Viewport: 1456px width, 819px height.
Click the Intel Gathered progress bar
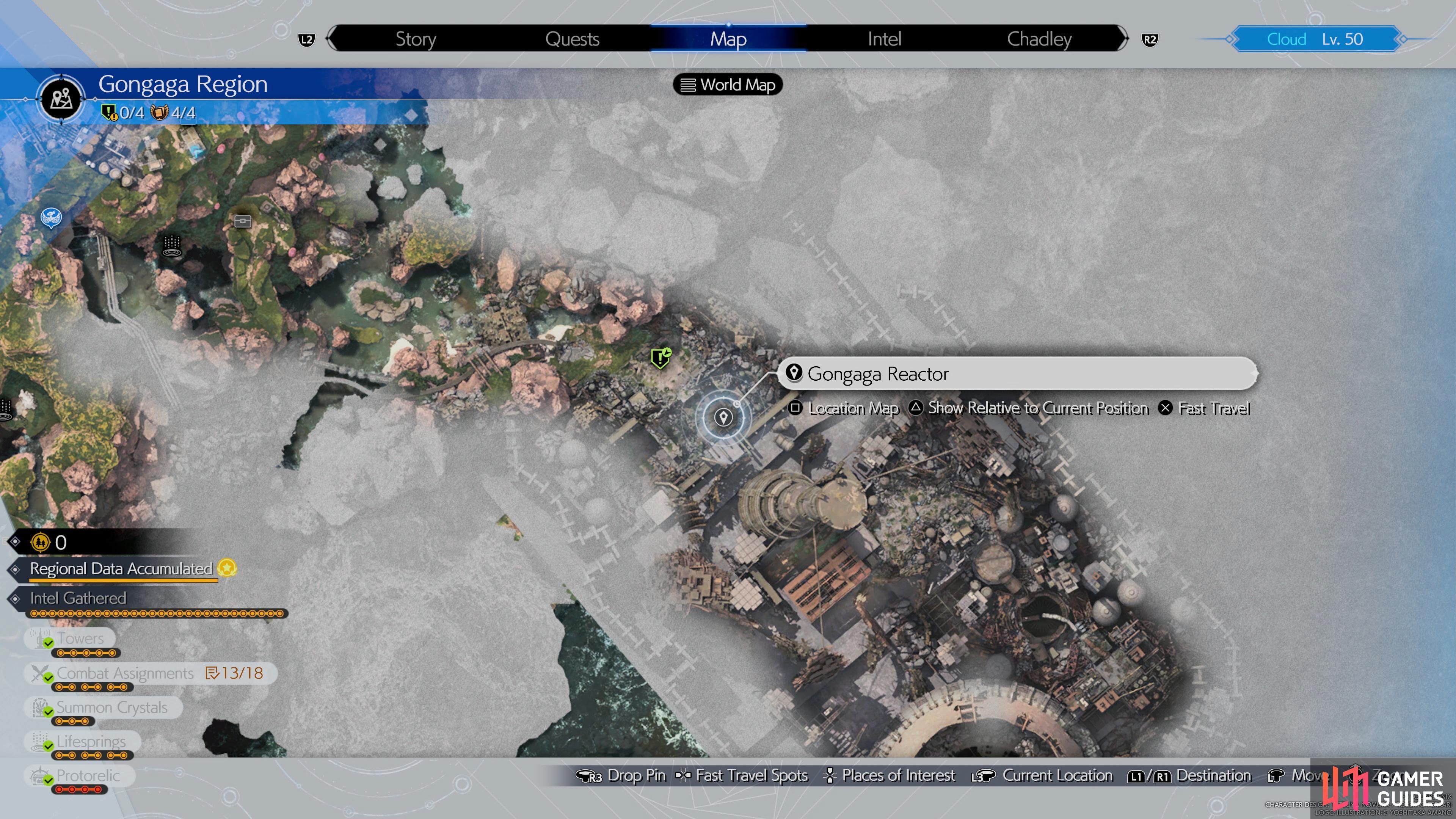[157, 613]
